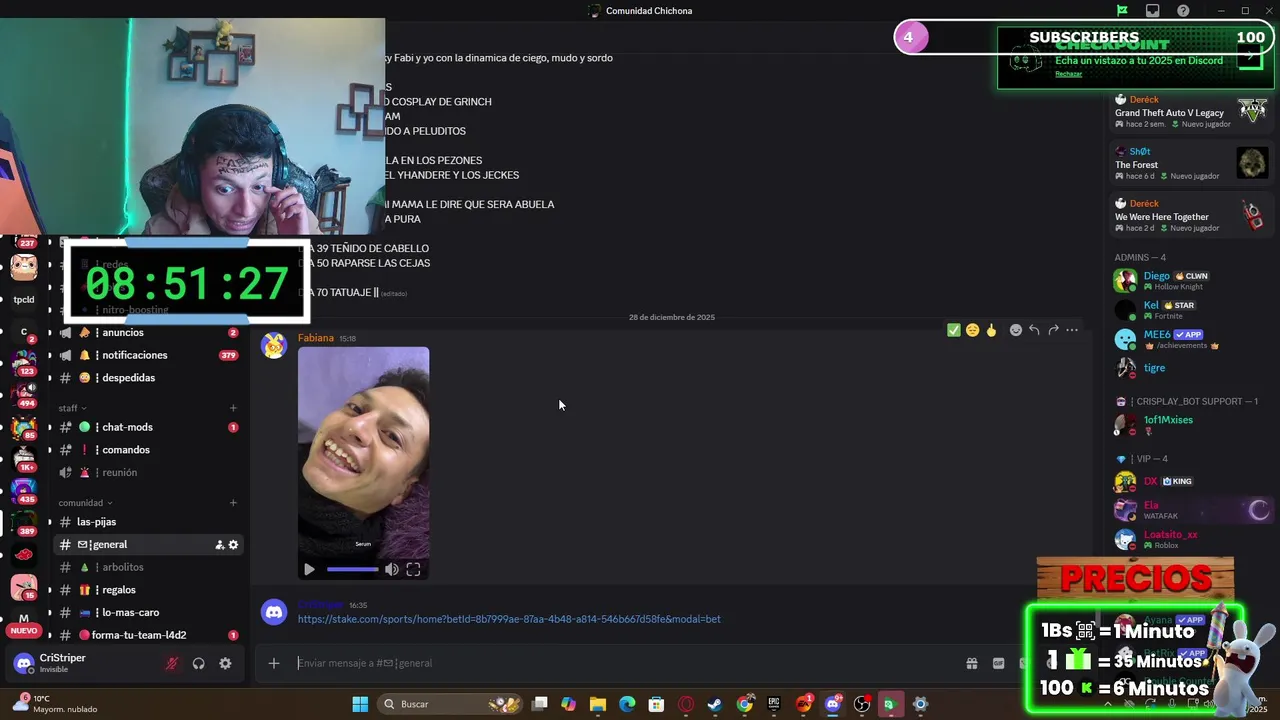The width and height of the screenshot is (1280, 720).
Task: Collapse the comunidad category
Action: pos(85,503)
